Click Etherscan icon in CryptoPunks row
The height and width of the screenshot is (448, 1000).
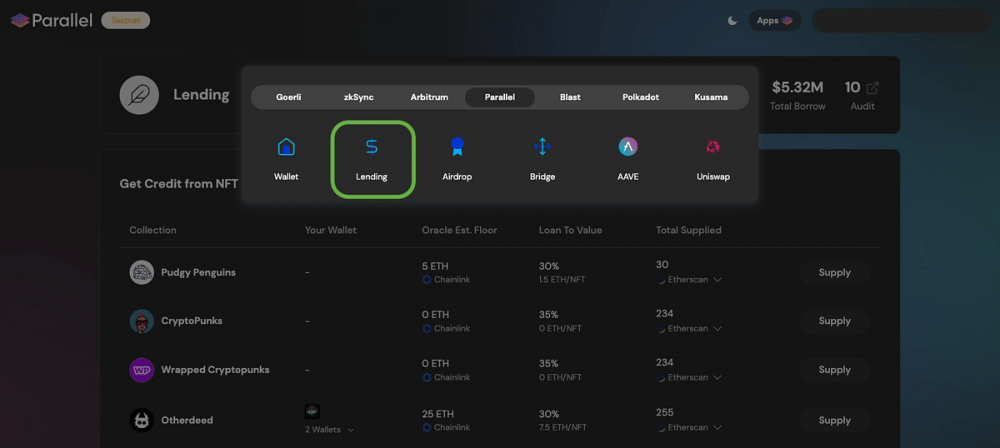point(661,329)
